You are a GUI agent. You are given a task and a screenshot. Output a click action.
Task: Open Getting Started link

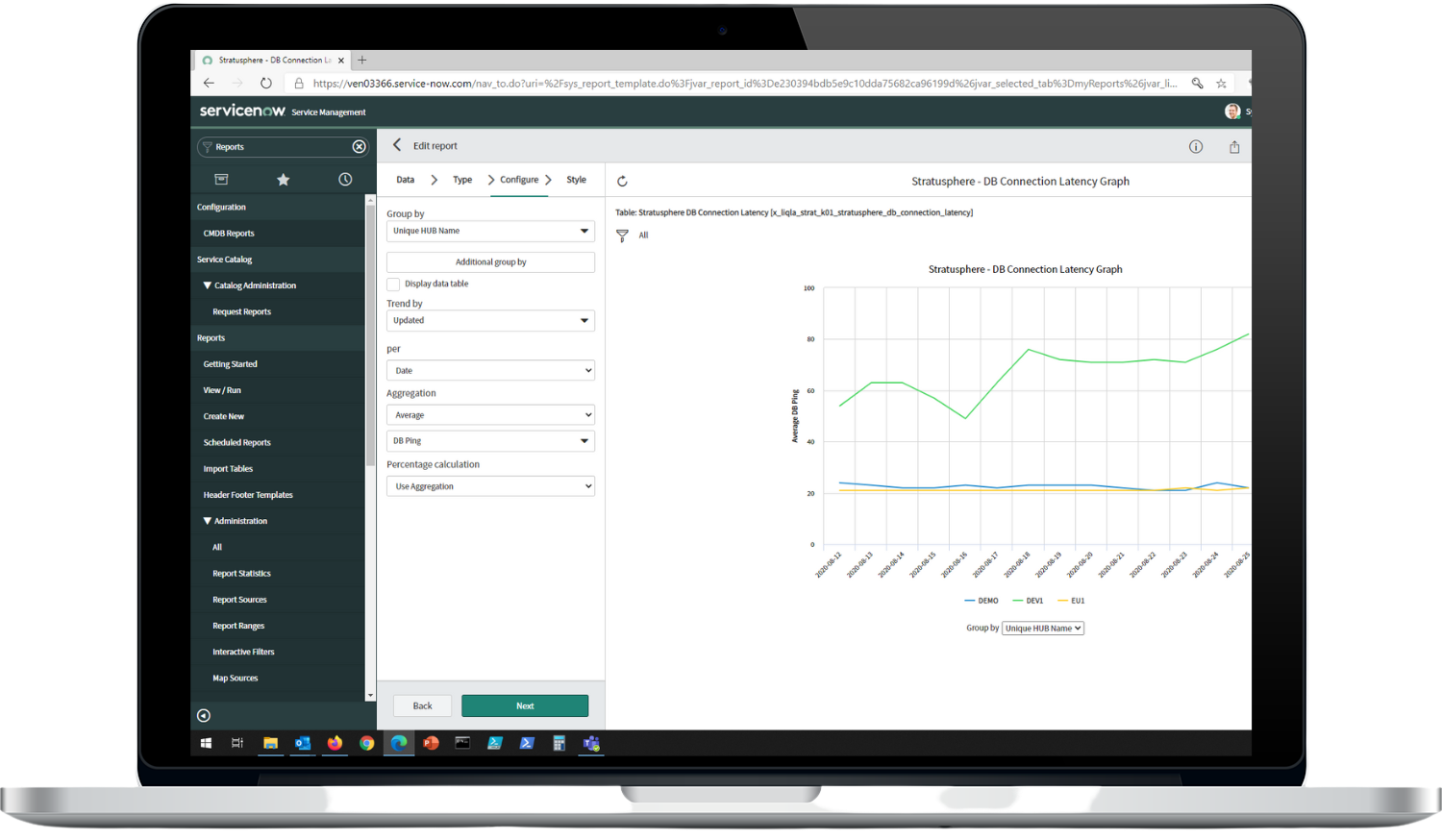click(x=230, y=364)
